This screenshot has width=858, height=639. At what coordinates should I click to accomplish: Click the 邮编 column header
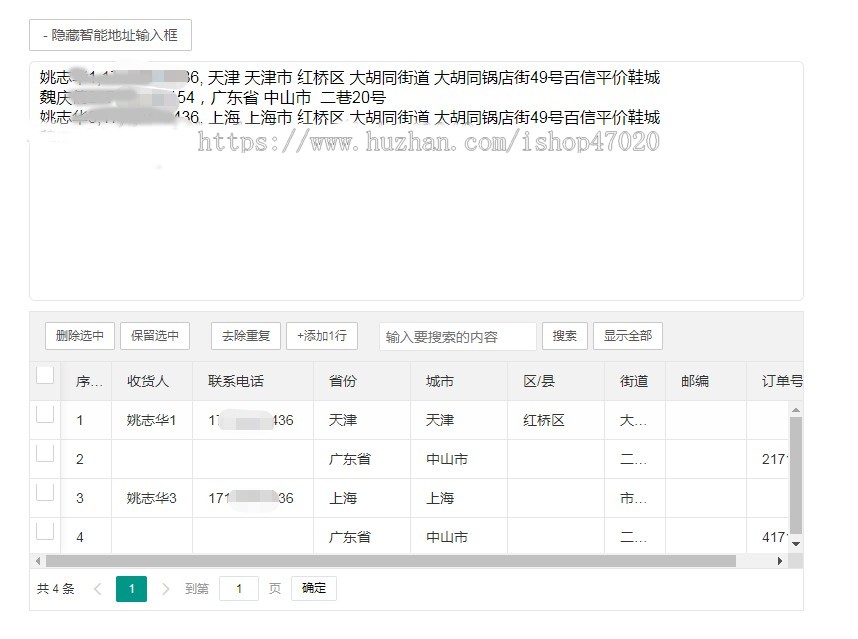(x=705, y=381)
